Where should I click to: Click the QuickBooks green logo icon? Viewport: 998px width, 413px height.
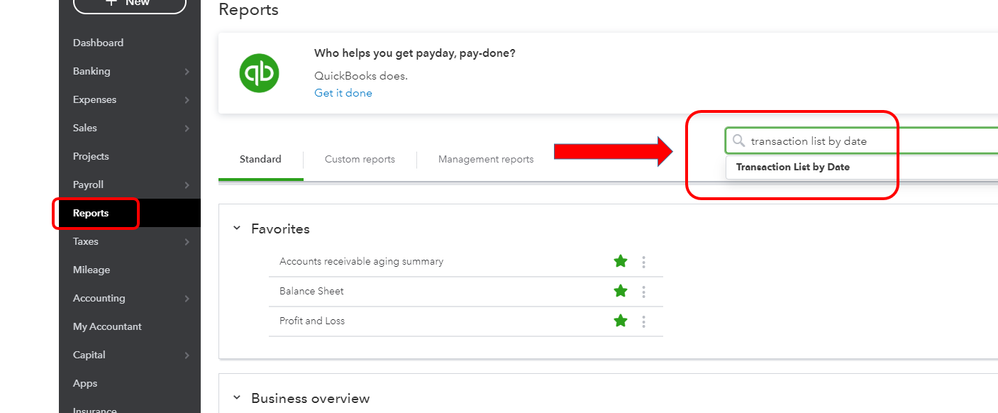coord(260,73)
